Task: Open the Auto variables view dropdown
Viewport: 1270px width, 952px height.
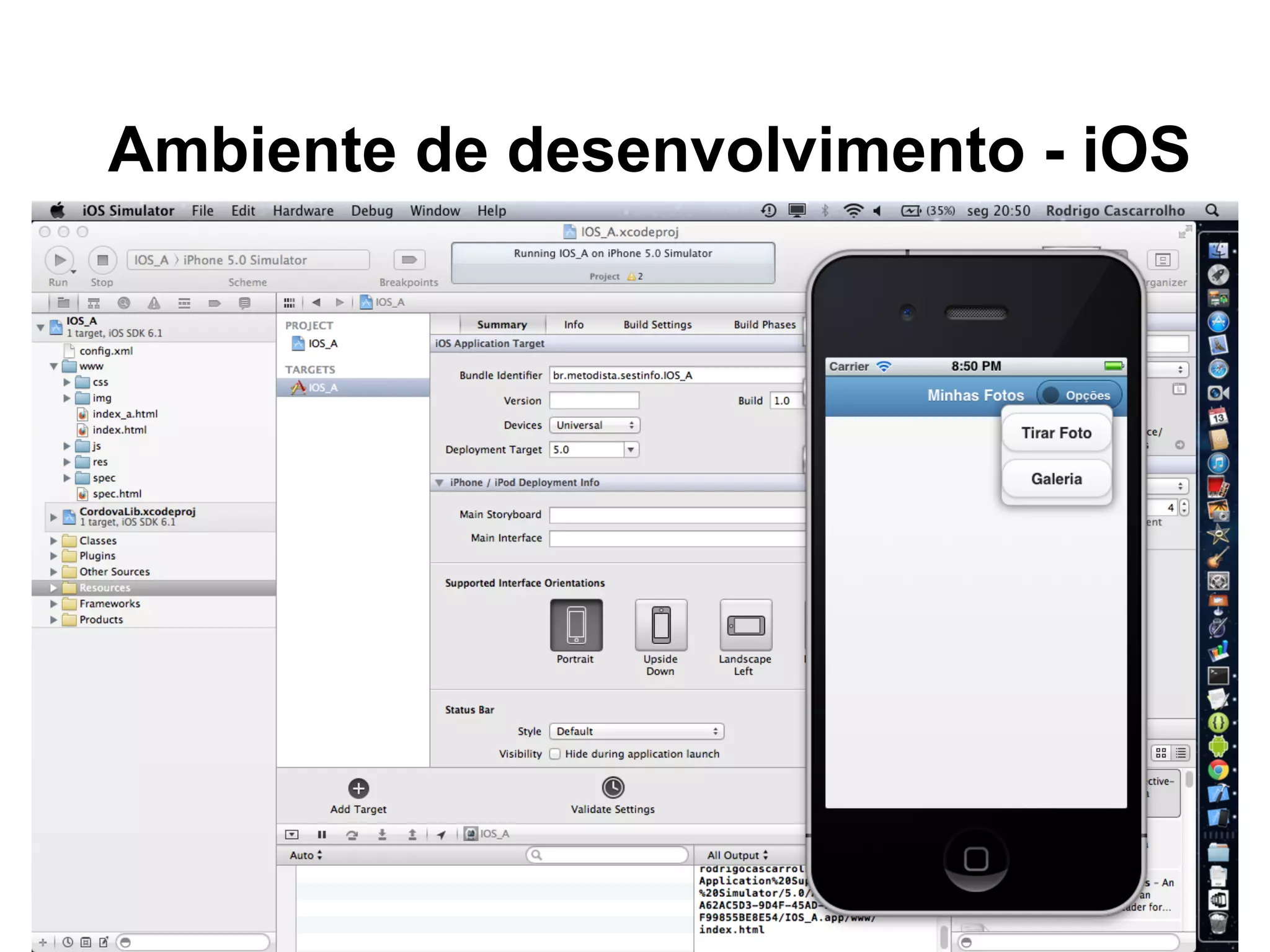Action: (306, 855)
